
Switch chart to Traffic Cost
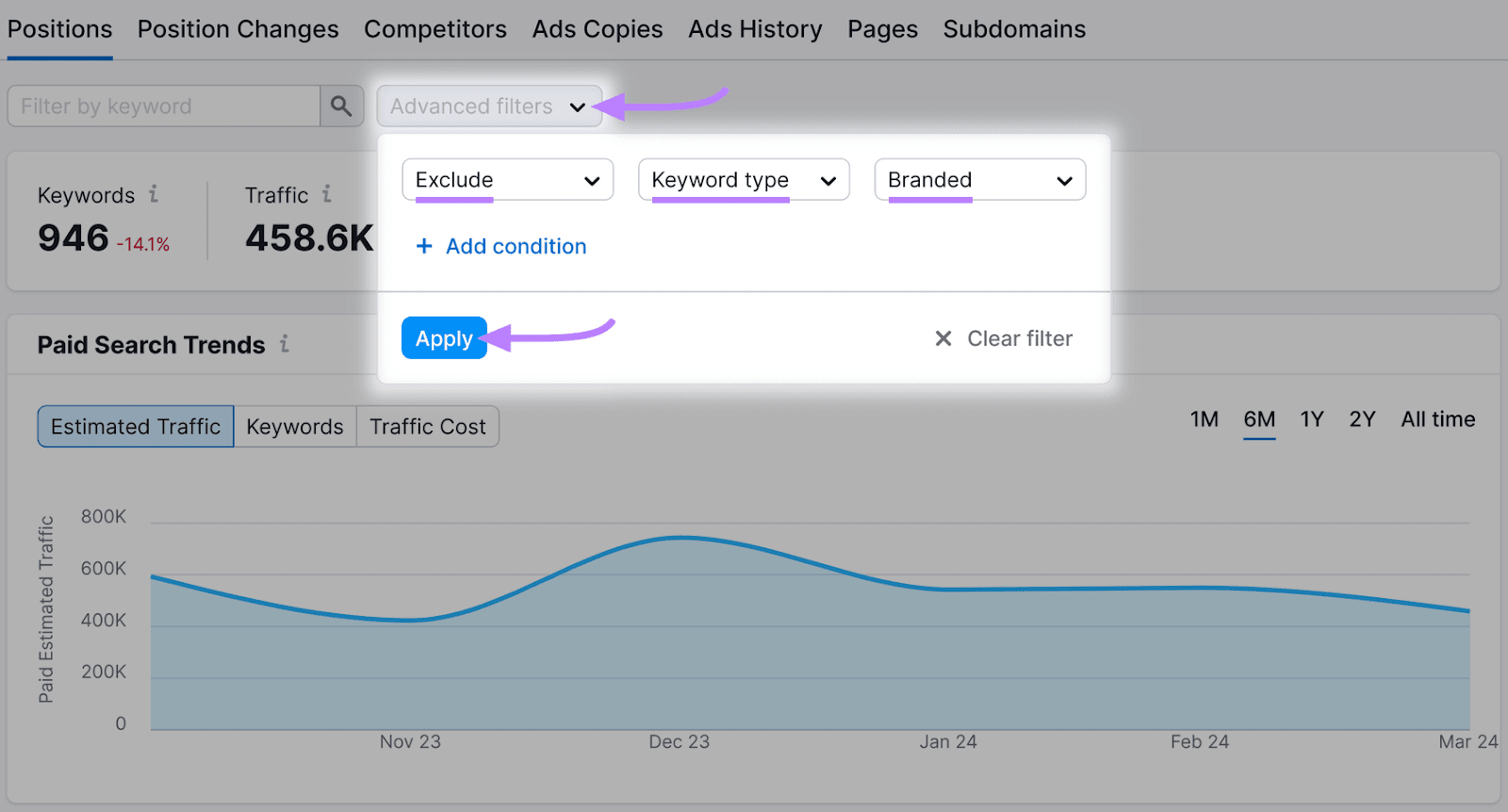click(428, 427)
